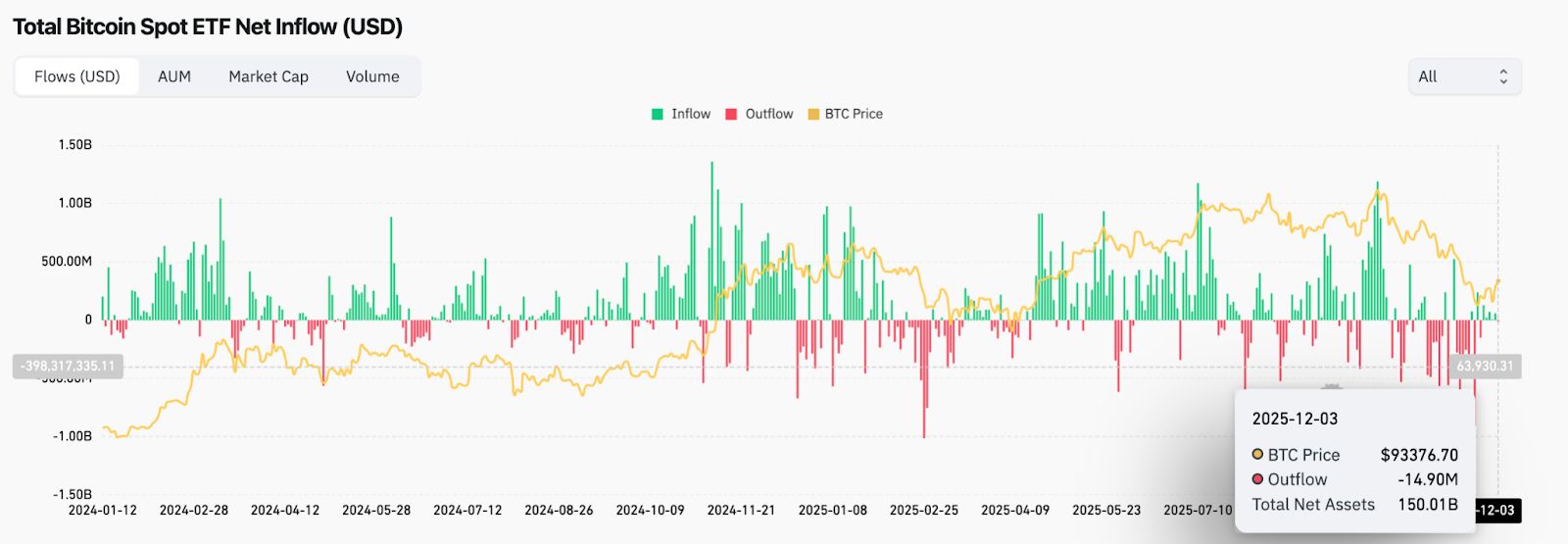Screen dimensions: 1568x544
Task: Toggle BTC Price line legend label
Action: pyautogui.click(x=854, y=115)
